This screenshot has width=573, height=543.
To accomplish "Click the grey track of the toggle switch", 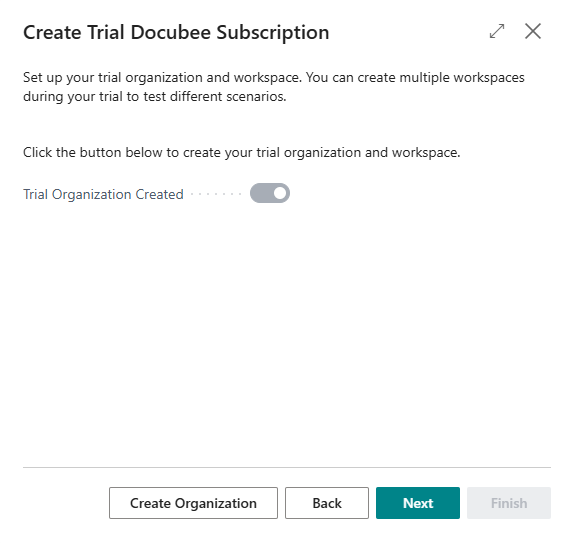I will (261, 193).
